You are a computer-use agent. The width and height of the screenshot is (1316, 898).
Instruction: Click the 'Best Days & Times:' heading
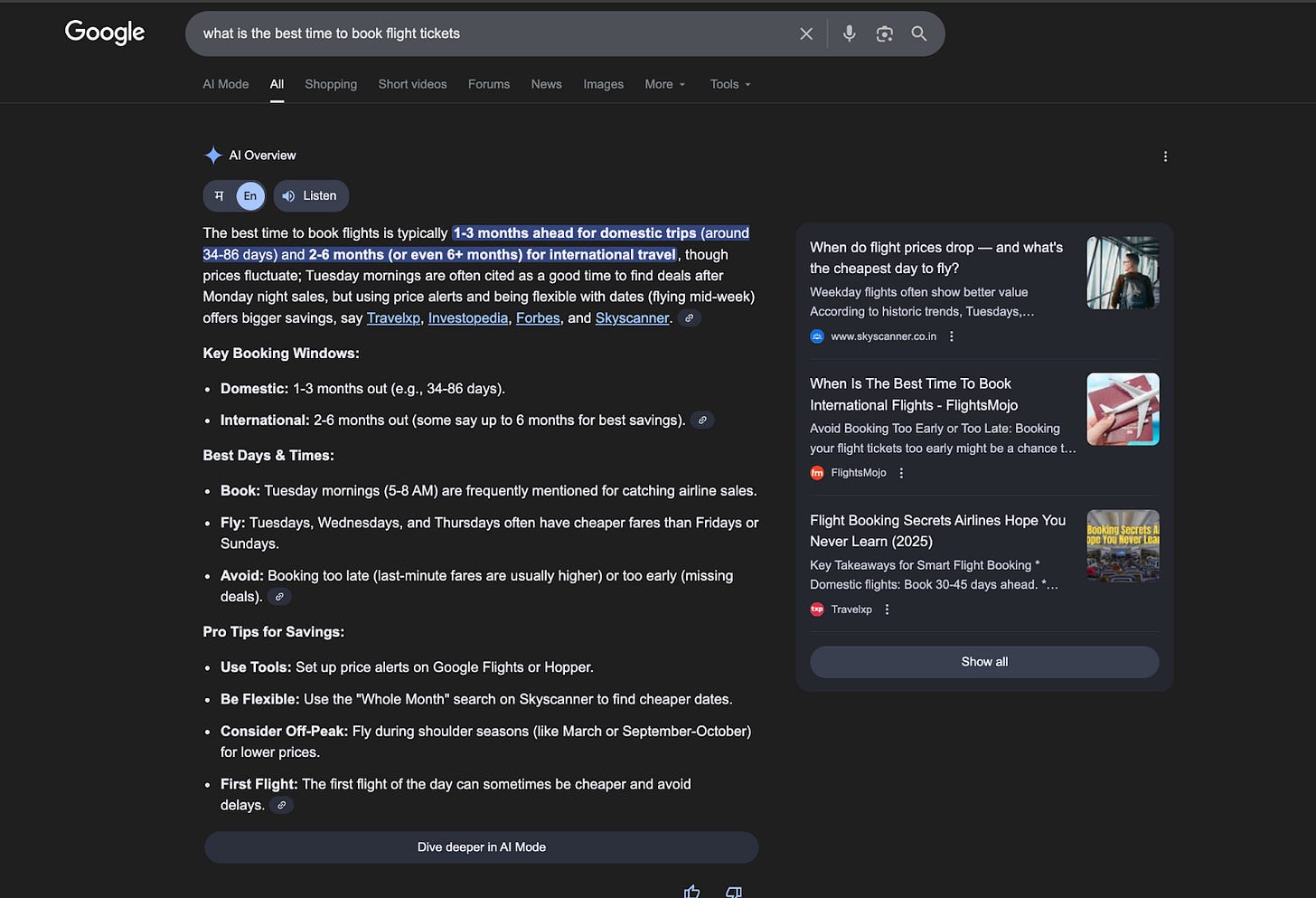click(268, 456)
